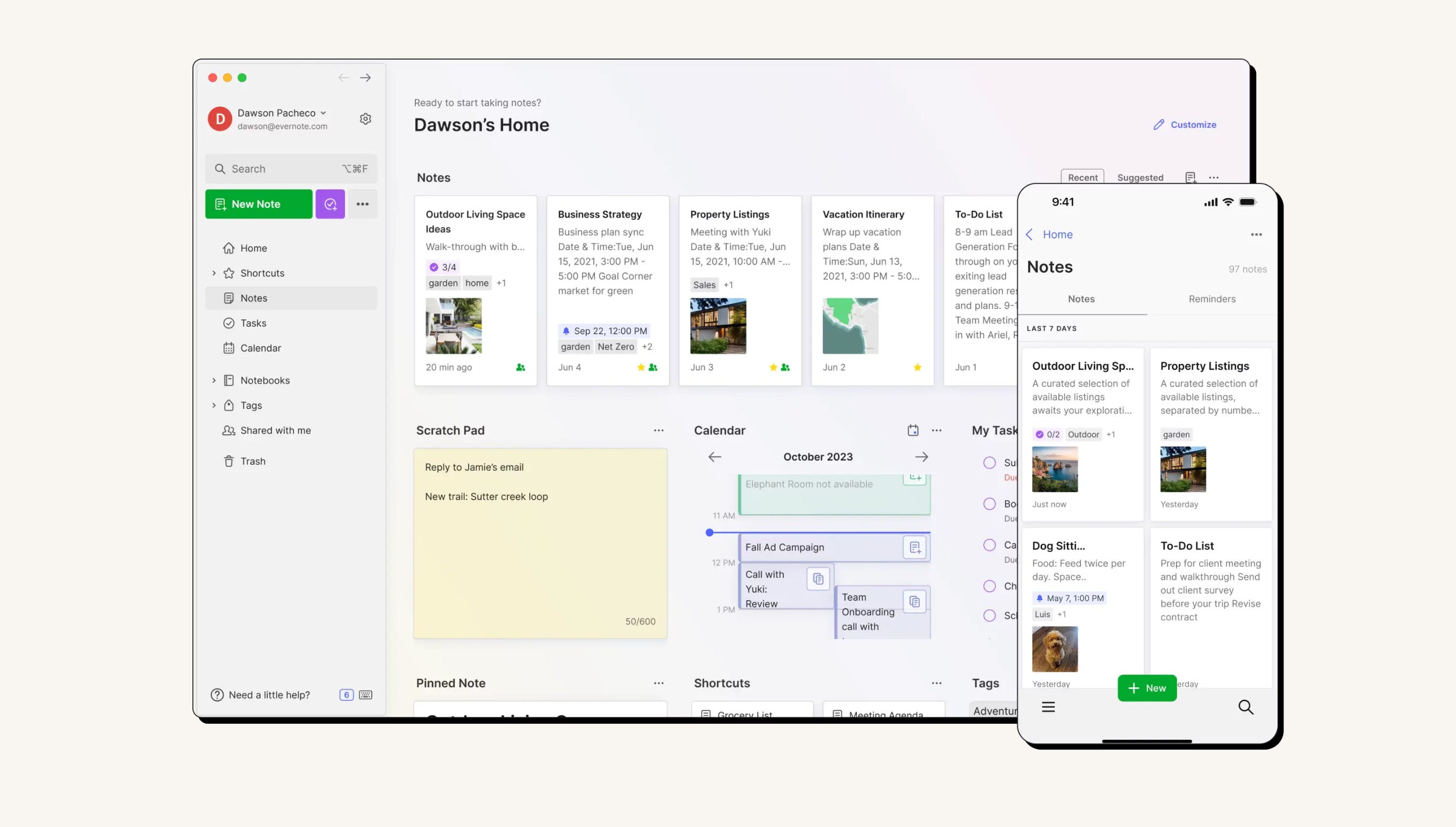1456x827 pixels.
Task: Check the first task circle in My Tasks
Action: [x=989, y=463]
